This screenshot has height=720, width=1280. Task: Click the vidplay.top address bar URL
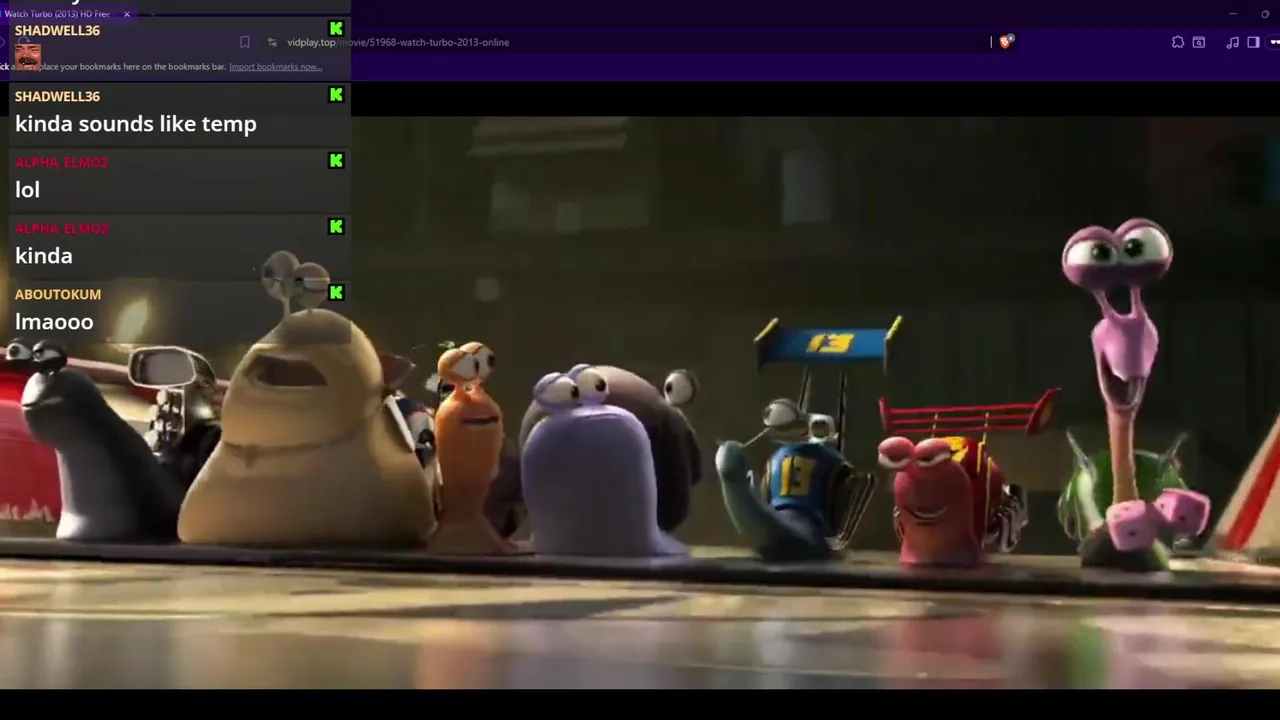398,42
